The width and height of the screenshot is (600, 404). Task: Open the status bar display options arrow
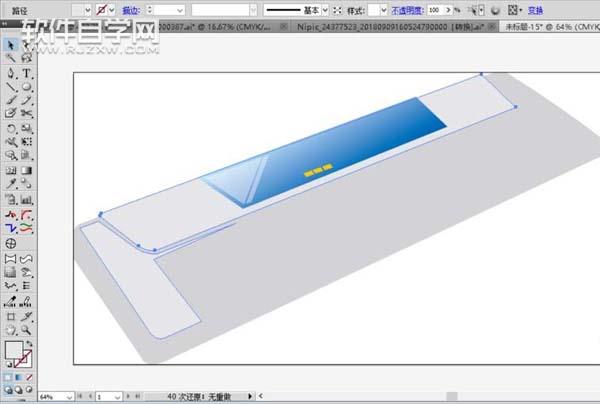250,396
